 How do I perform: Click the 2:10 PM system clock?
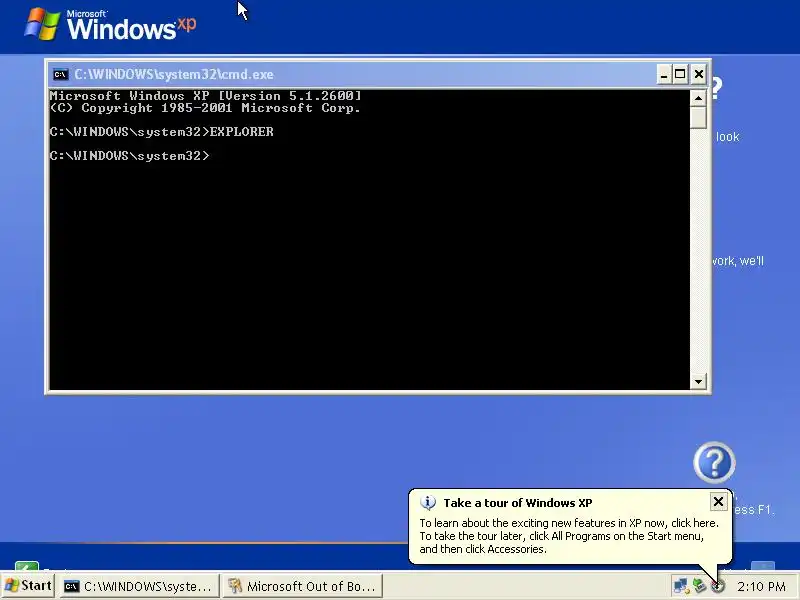click(x=761, y=587)
